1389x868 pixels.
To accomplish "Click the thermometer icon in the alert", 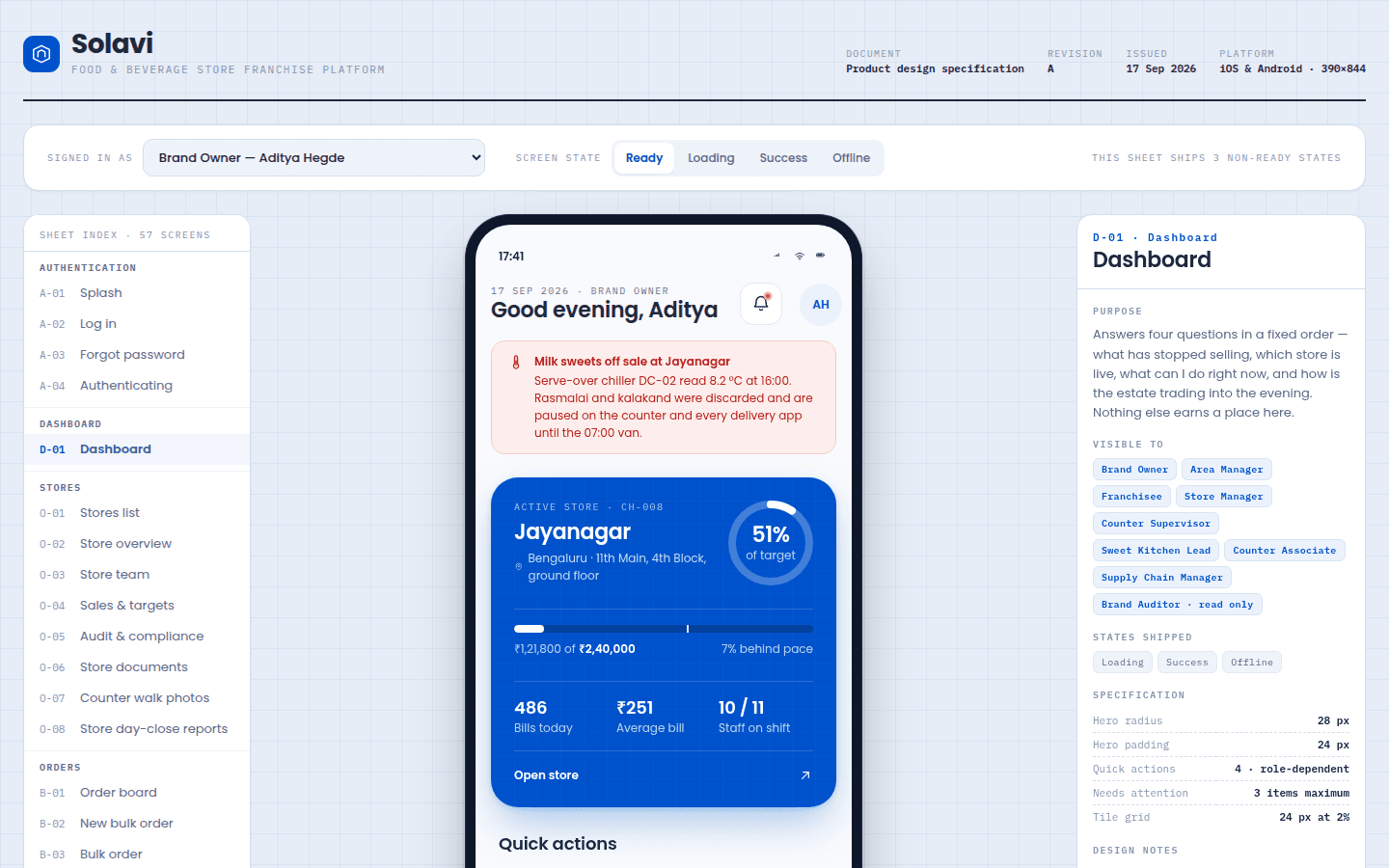I will (516, 363).
